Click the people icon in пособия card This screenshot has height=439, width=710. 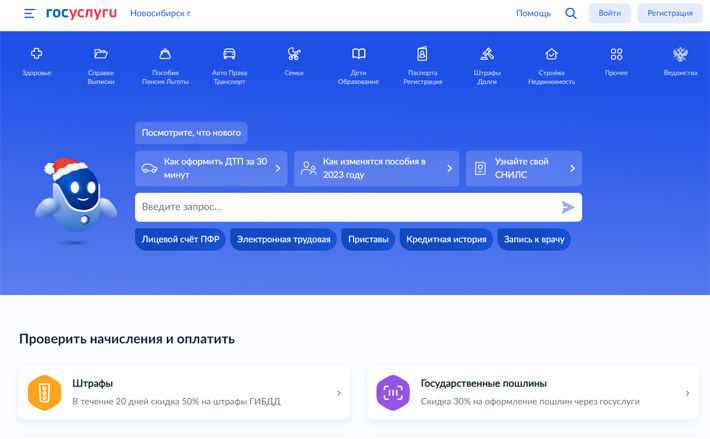click(x=308, y=168)
